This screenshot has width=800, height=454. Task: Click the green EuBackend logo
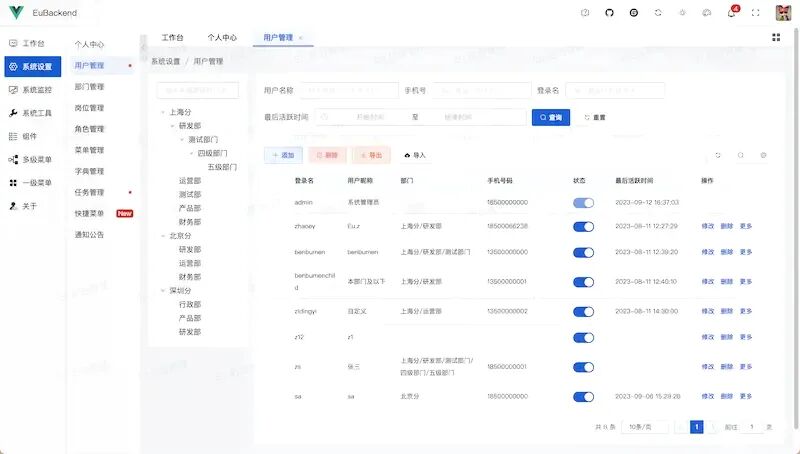16,13
